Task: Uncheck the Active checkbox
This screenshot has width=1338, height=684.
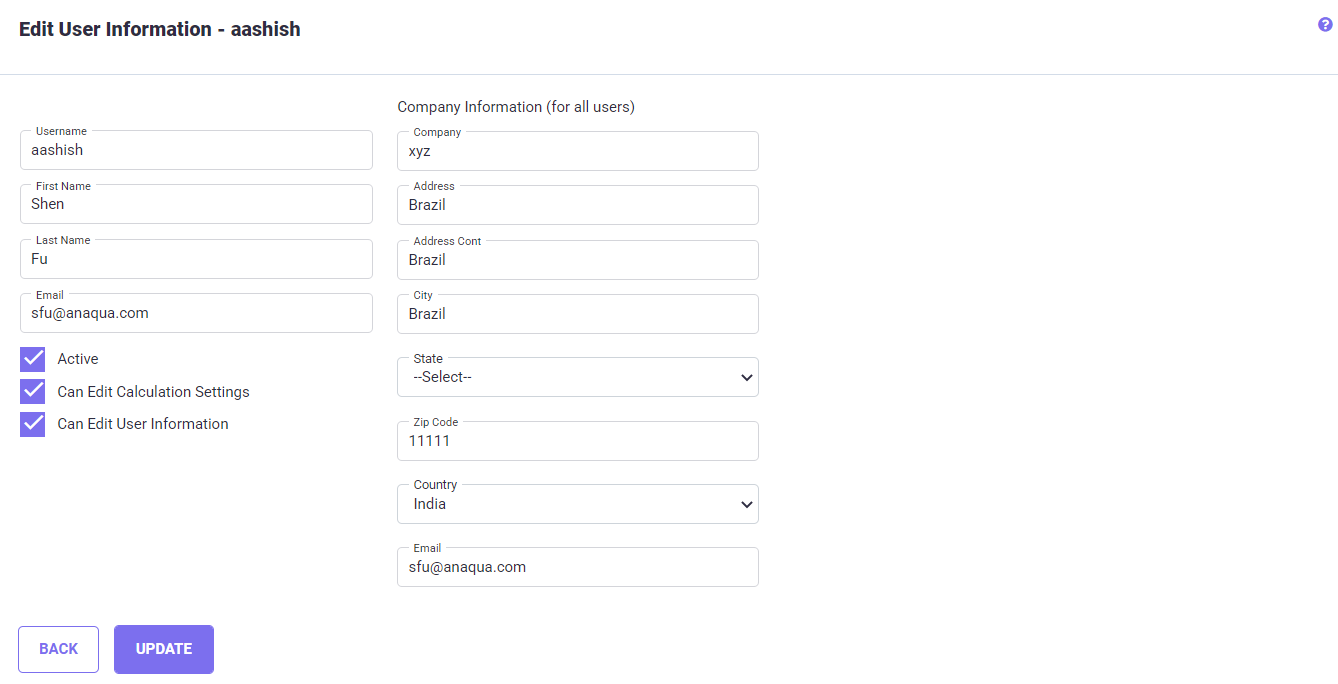Action: pyautogui.click(x=33, y=359)
